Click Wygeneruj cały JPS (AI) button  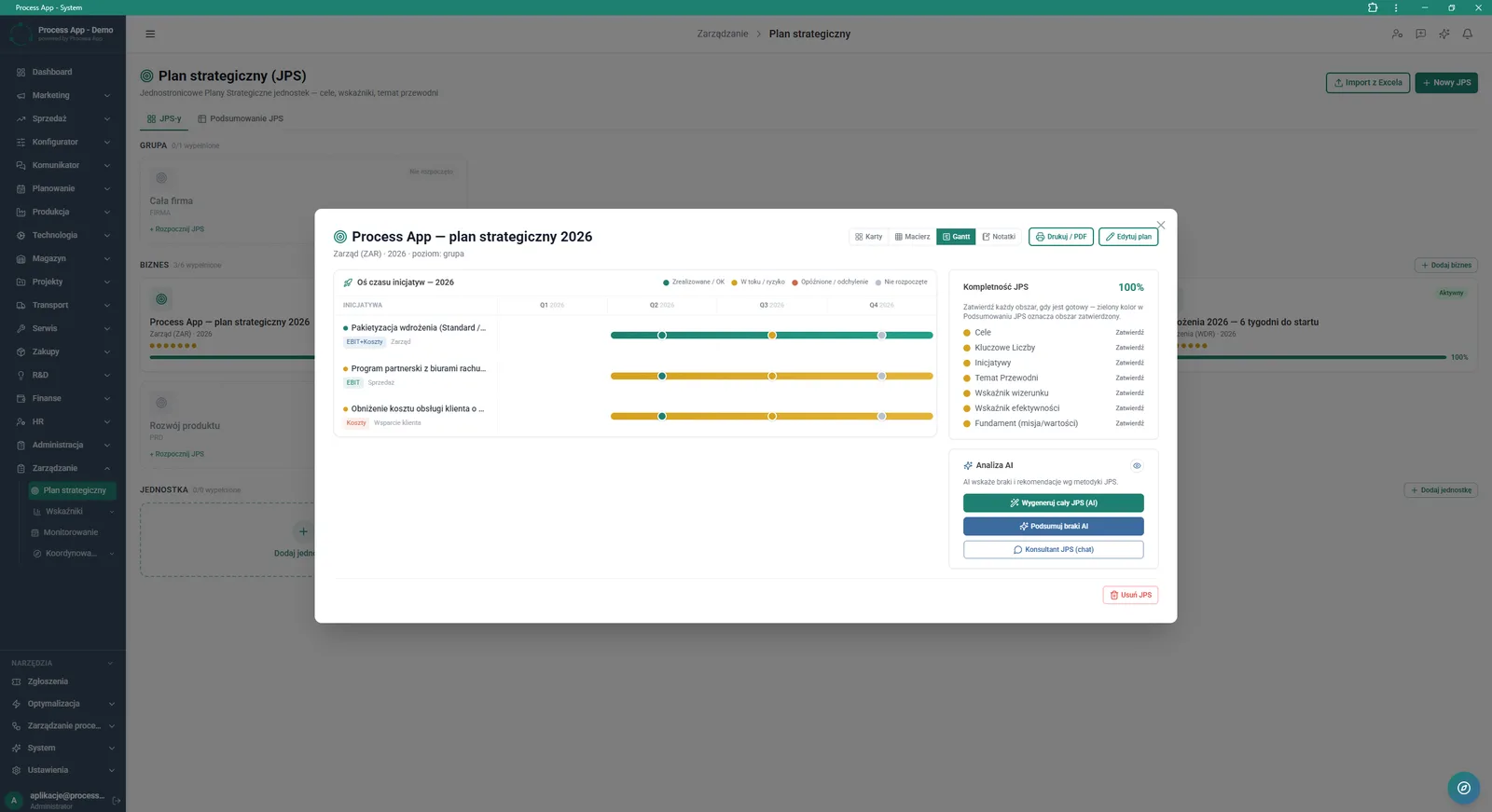coord(1053,503)
